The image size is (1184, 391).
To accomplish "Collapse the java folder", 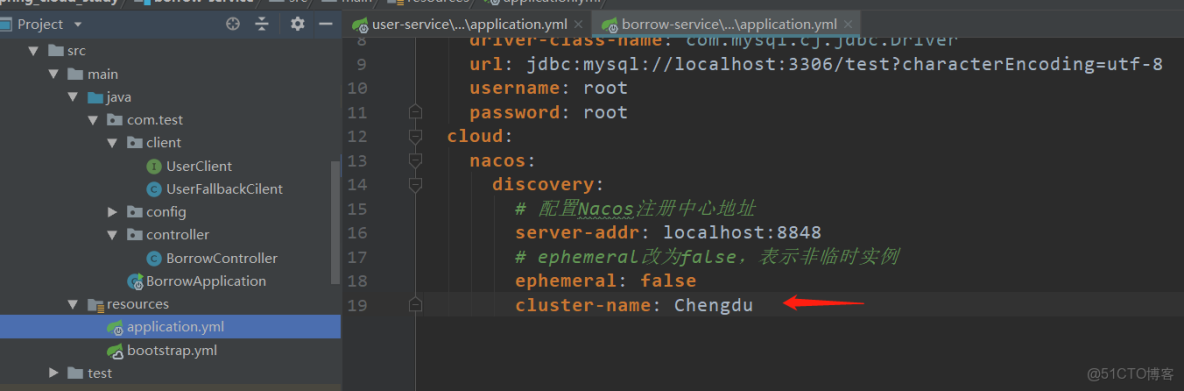I will coord(72,97).
